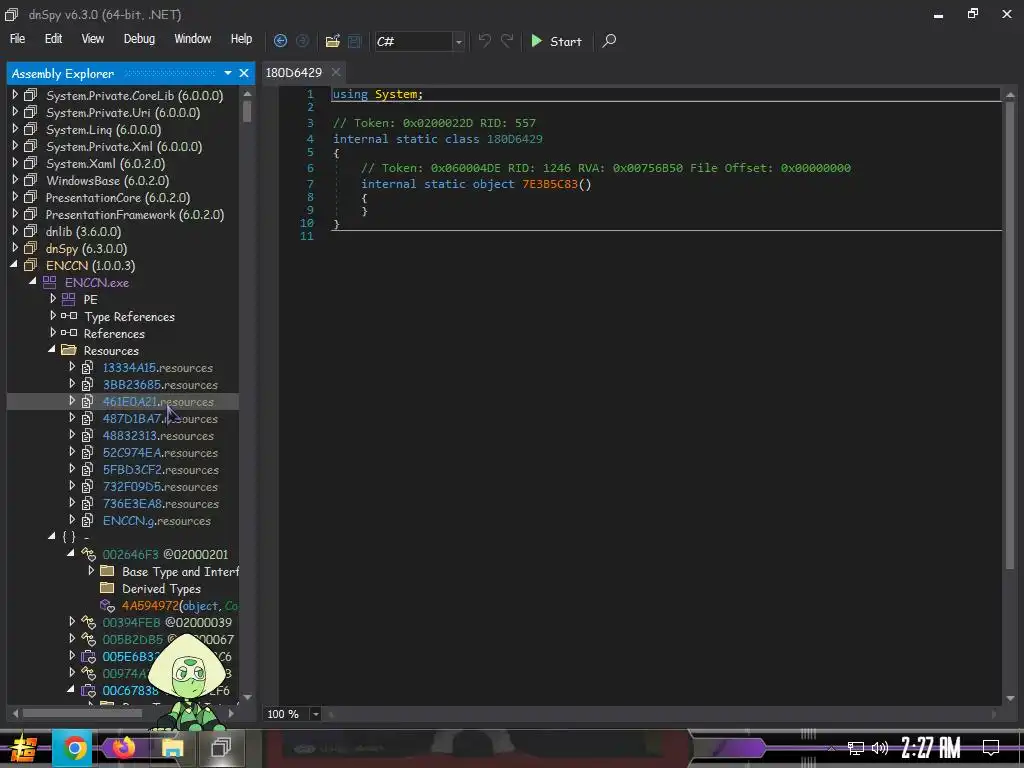Collapse the Resources folder node
This screenshot has height=768, width=1024.
pyautogui.click(x=52, y=349)
